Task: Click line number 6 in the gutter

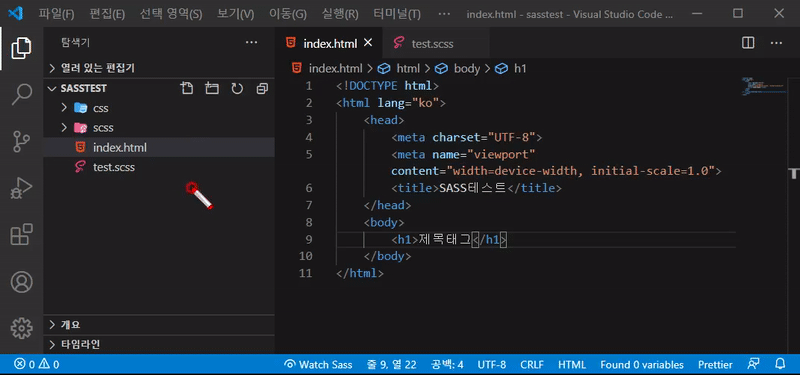Action: pyautogui.click(x=308, y=188)
